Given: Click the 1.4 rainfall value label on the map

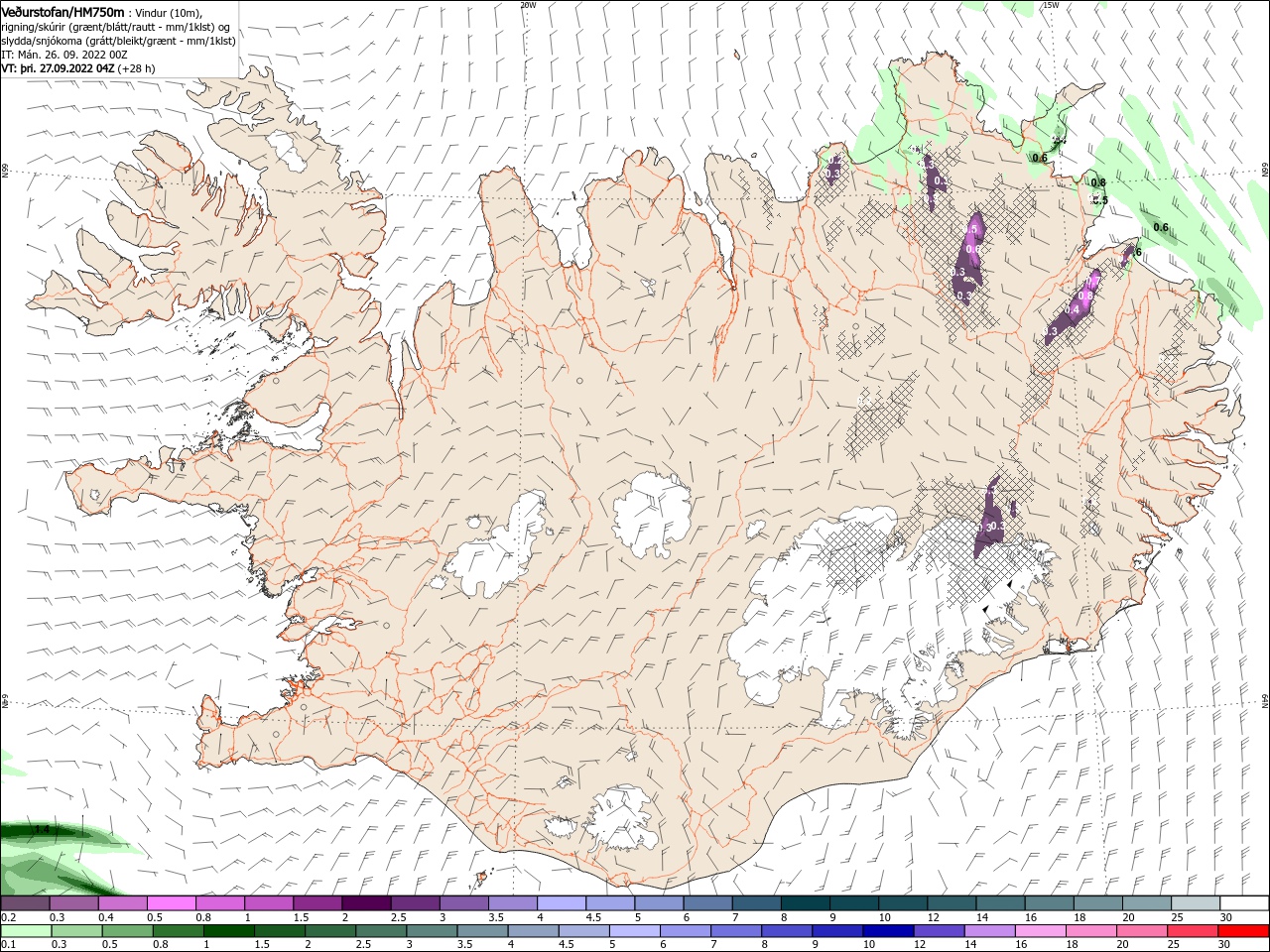Looking at the screenshot, I should (x=41, y=828).
